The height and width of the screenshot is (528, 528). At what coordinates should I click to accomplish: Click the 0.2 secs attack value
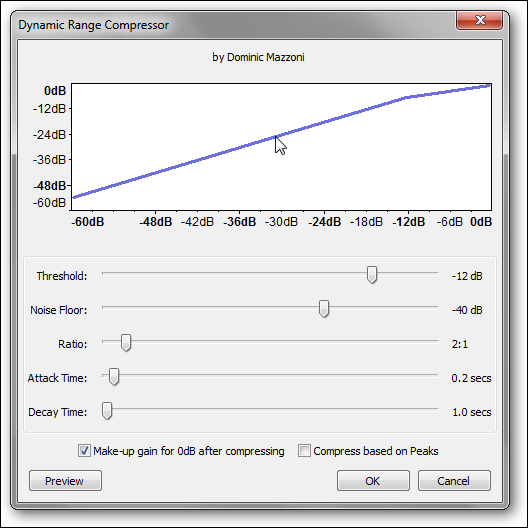coord(471,378)
